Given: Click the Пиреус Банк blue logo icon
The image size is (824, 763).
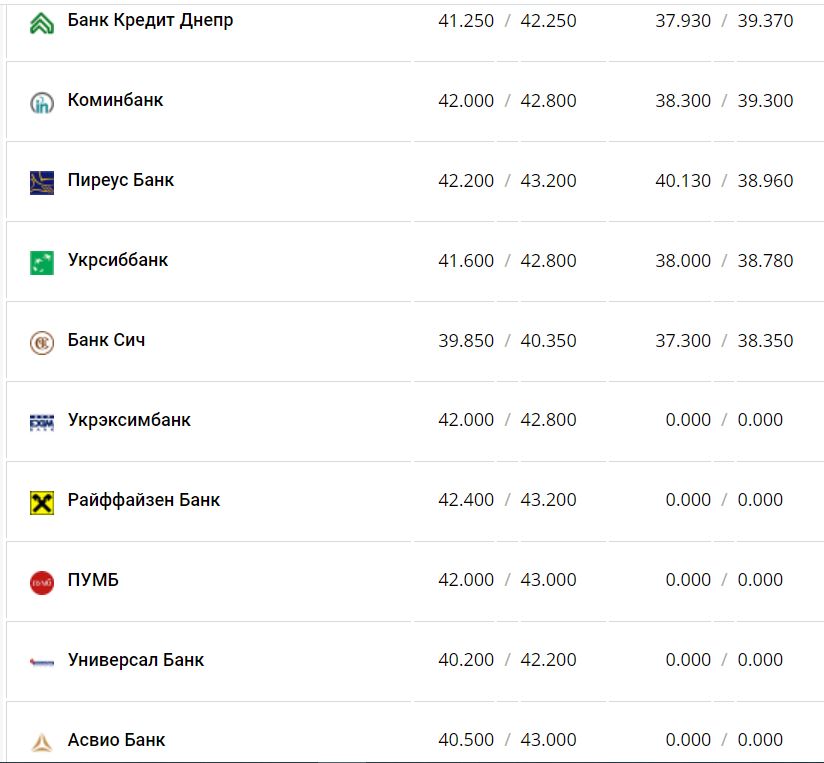Looking at the screenshot, I should [x=41, y=182].
